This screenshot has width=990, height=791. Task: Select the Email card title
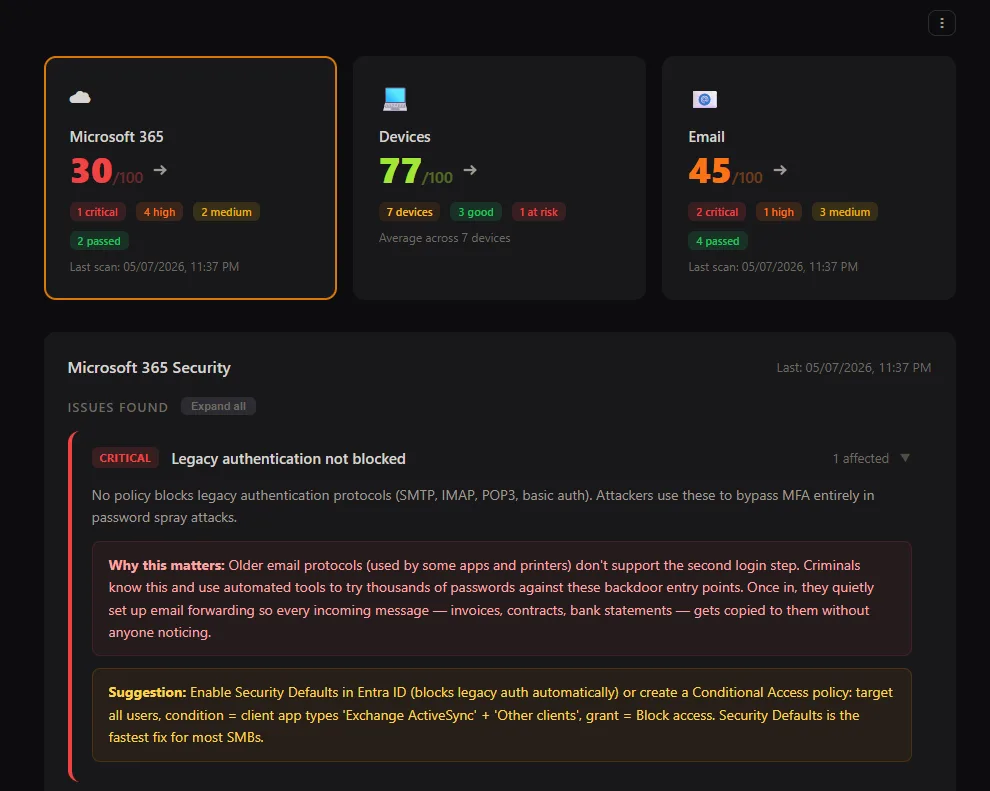(706, 137)
